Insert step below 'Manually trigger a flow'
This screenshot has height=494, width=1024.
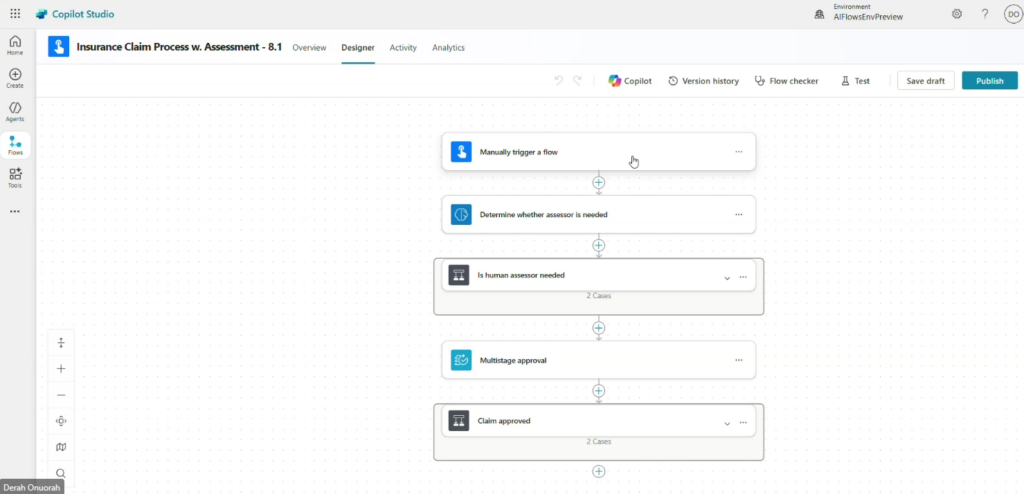pos(599,182)
